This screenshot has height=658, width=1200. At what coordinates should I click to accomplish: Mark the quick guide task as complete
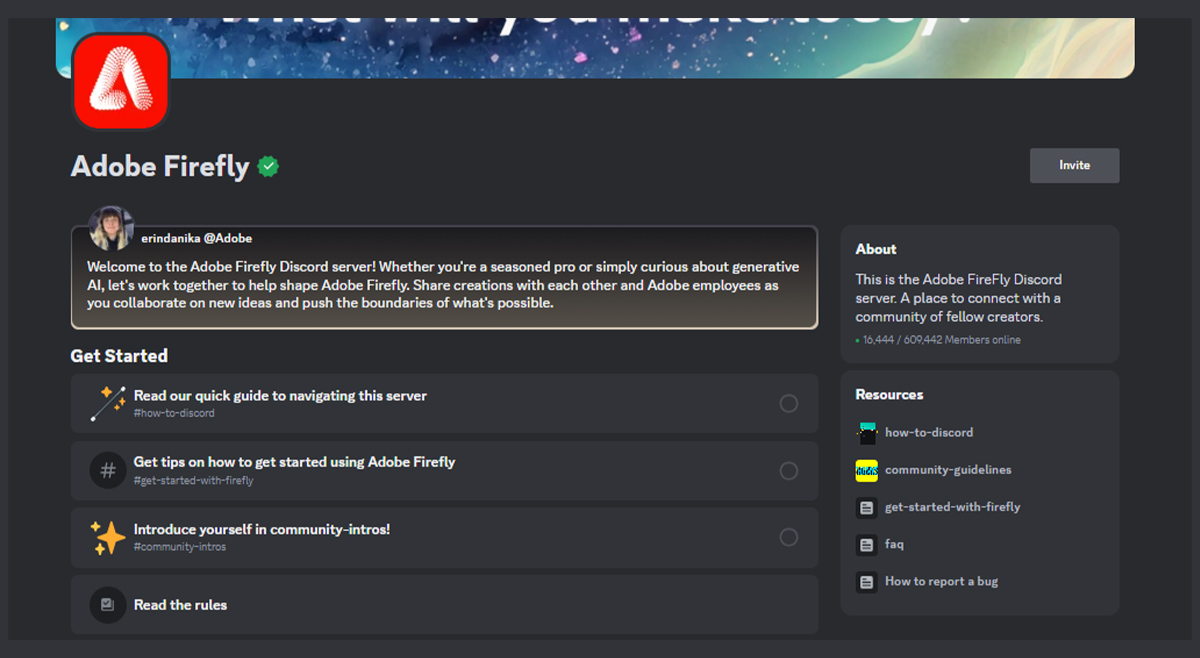tap(788, 403)
